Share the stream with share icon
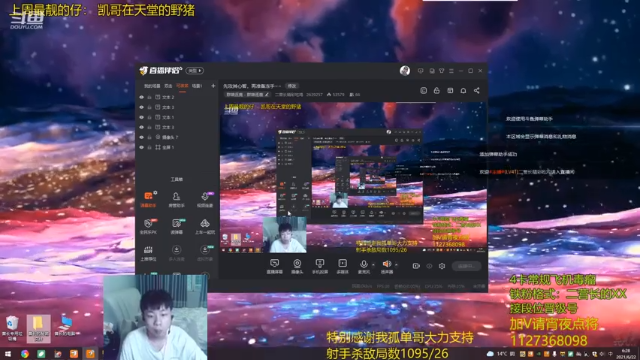This screenshot has height=360, width=640. [477, 91]
